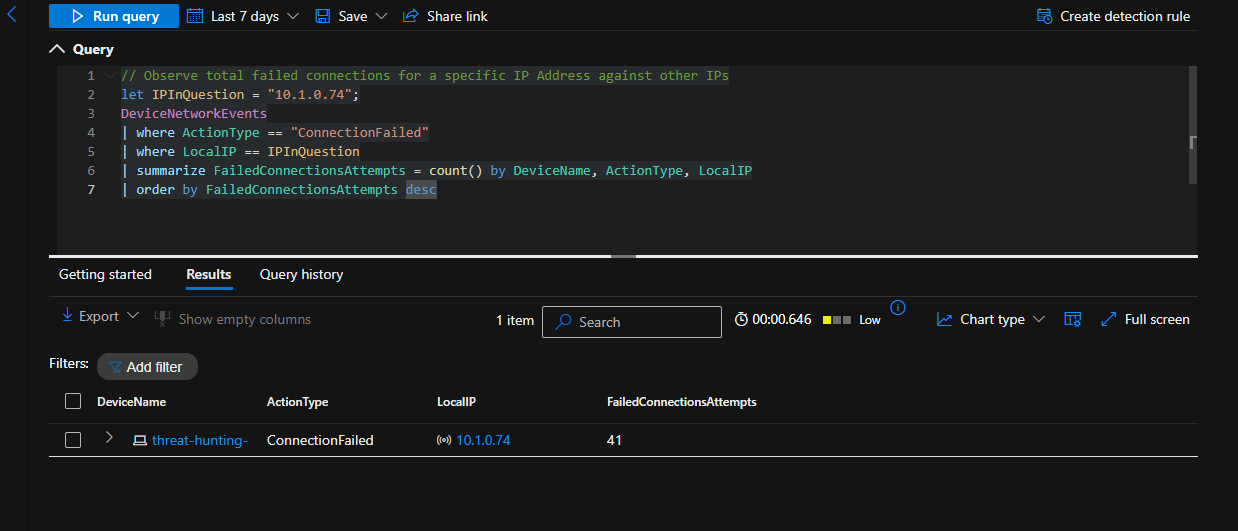Open the calendar time range icon
Image resolution: width=1238 pixels, height=531 pixels.
[194, 16]
